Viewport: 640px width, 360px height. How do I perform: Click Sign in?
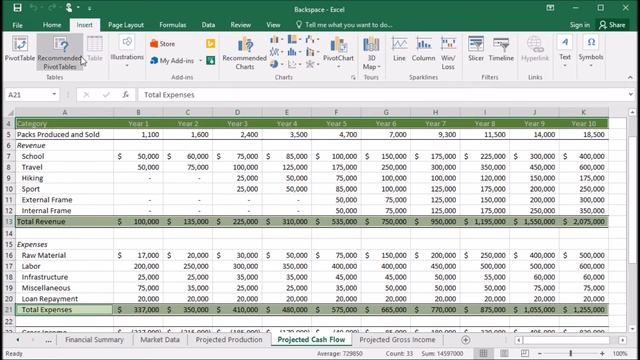(x=580, y=25)
